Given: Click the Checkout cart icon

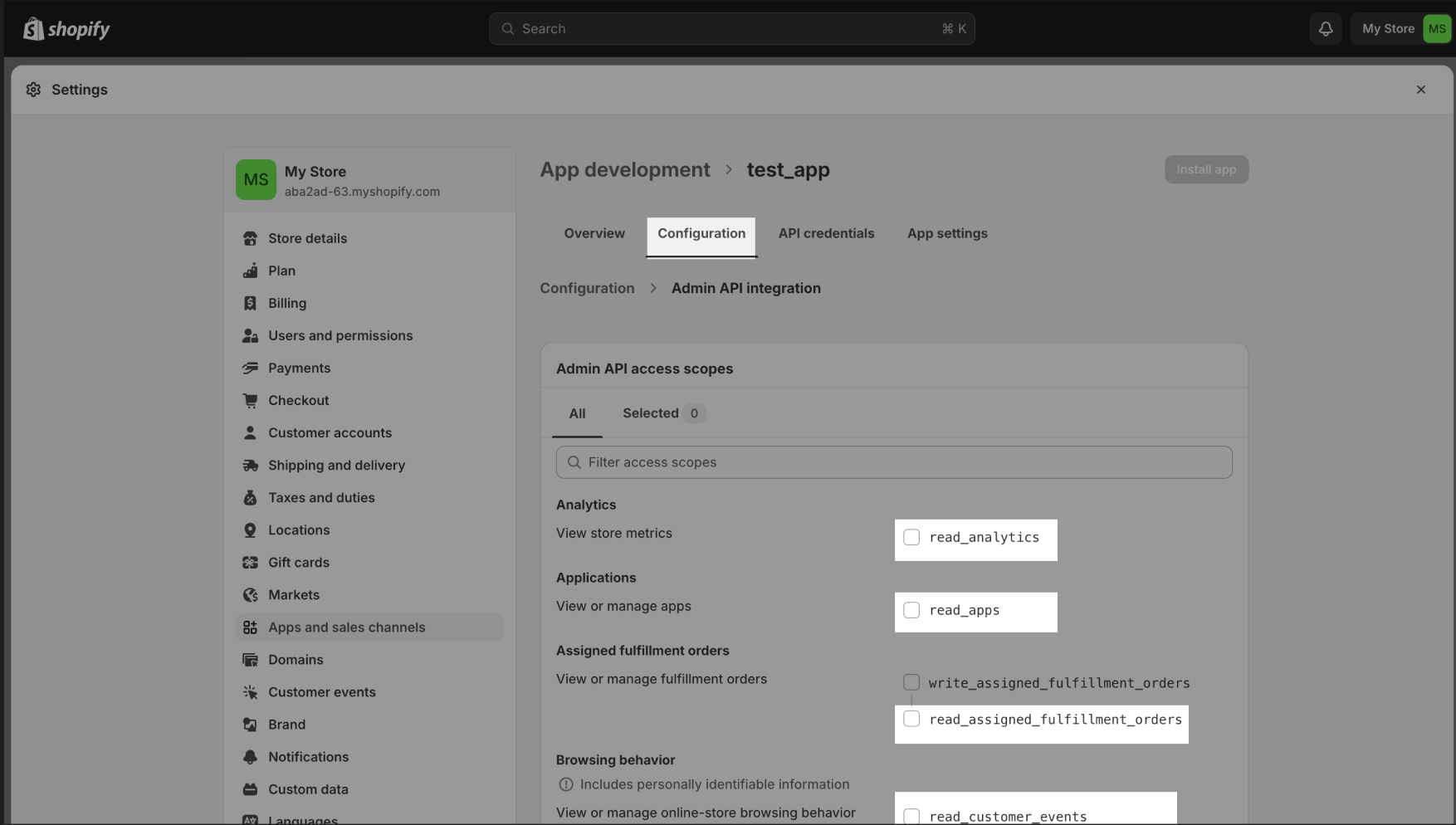Looking at the screenshot, I should [250, 401].
